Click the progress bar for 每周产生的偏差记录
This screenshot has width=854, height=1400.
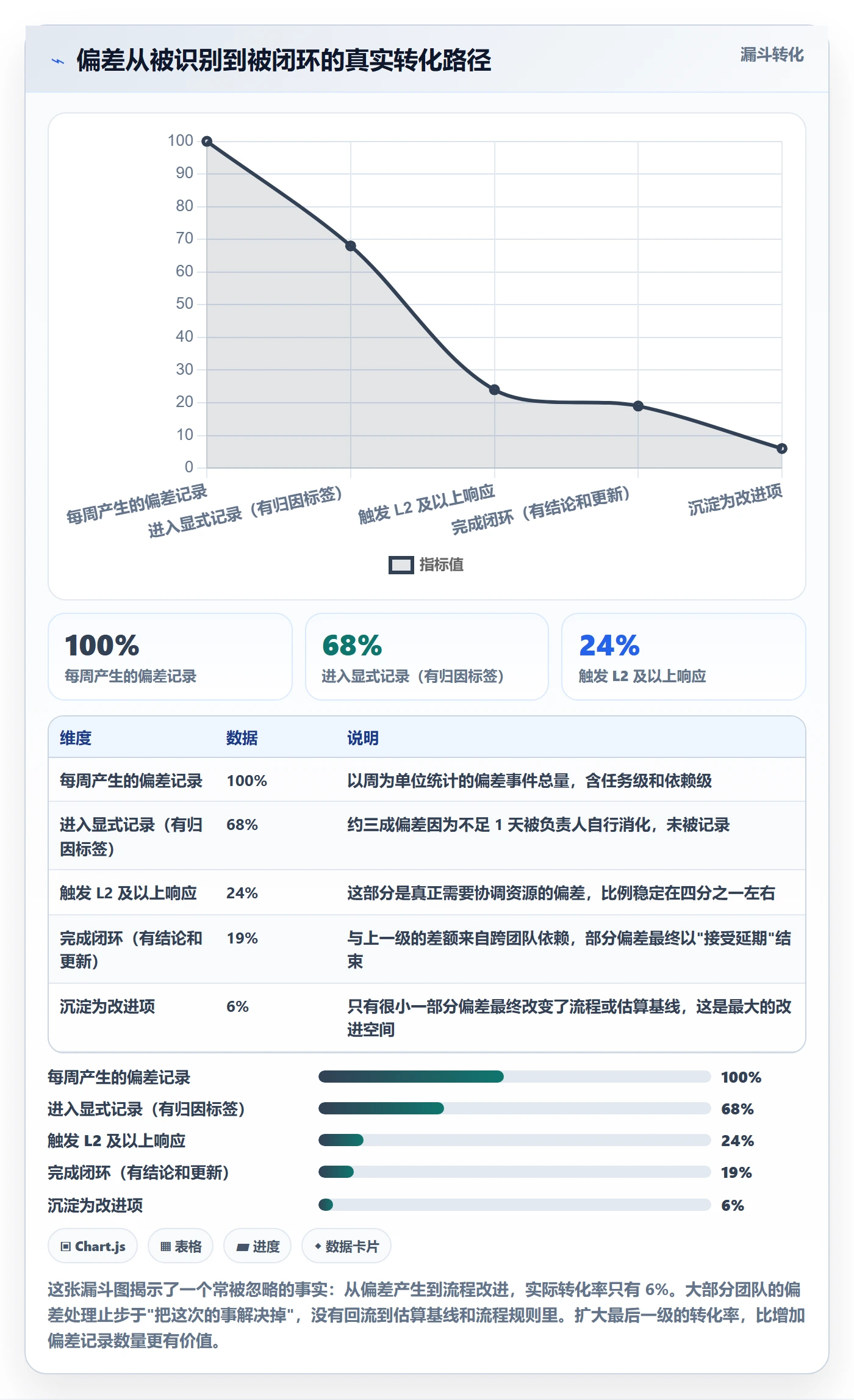point(514,1077)
